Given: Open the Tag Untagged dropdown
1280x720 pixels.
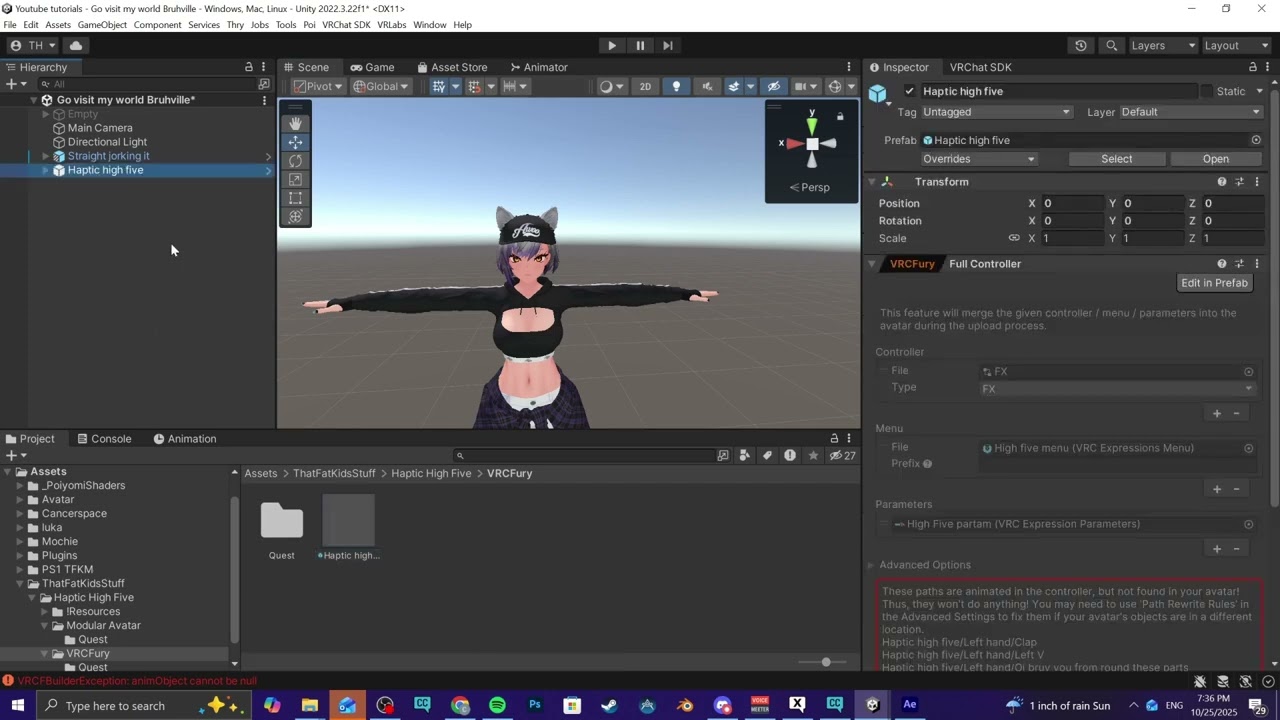Looking at the screenshot, I should click(996, 112).
